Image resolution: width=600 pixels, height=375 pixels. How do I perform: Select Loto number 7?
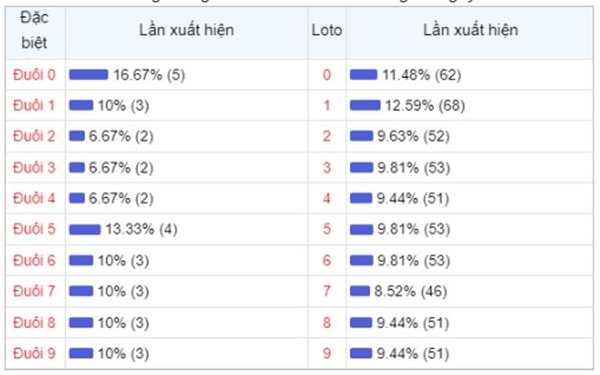[326, 291]
